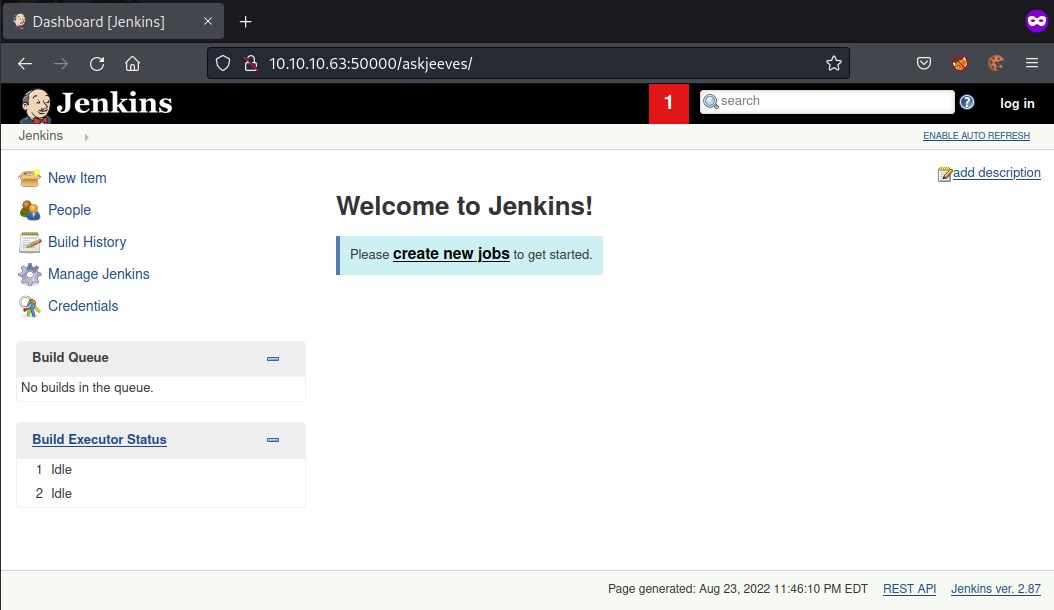Enable auto refresh
The image size is (1054, 610).
[975, 136]
